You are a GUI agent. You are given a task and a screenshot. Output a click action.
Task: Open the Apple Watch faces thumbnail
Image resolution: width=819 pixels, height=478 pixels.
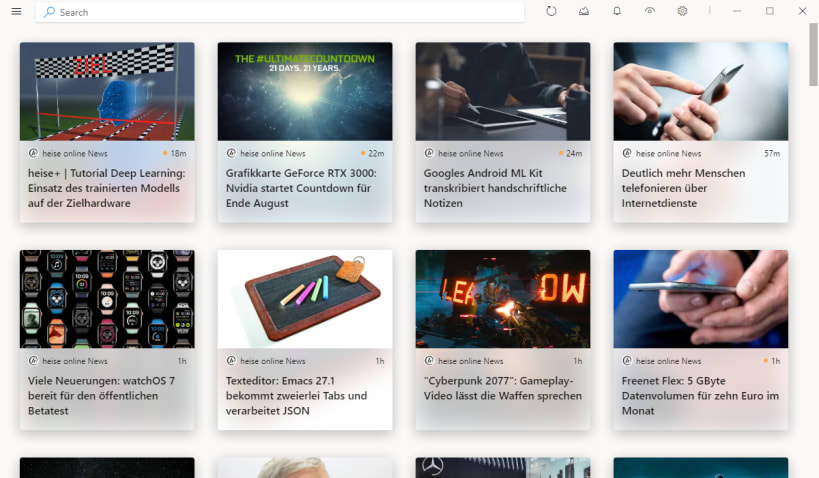point(107,299)
